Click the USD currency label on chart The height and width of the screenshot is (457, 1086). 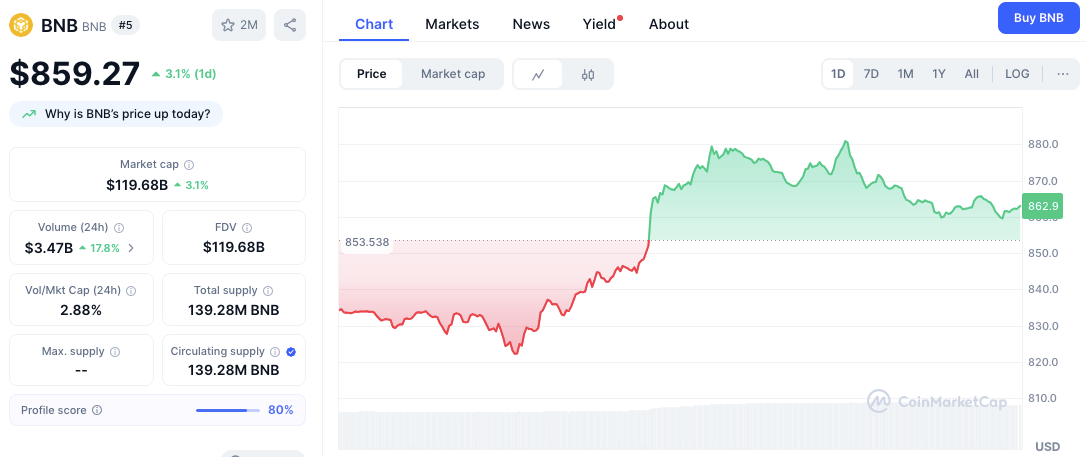[x=1047, y=446]
